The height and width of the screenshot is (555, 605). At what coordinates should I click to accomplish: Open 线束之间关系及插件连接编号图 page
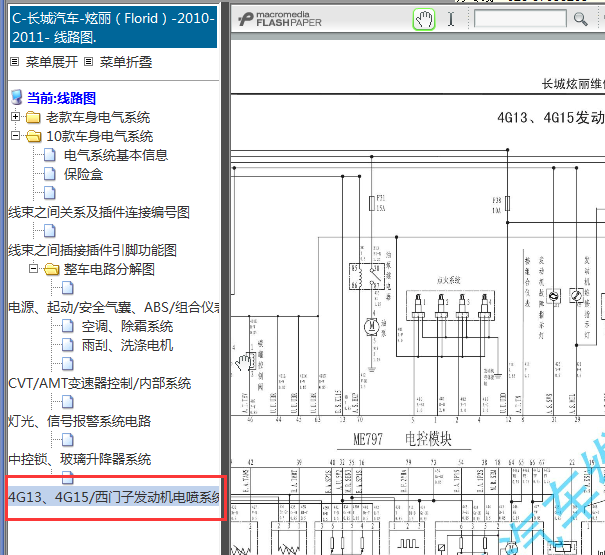pyautogui.click(x=99, y=212)
